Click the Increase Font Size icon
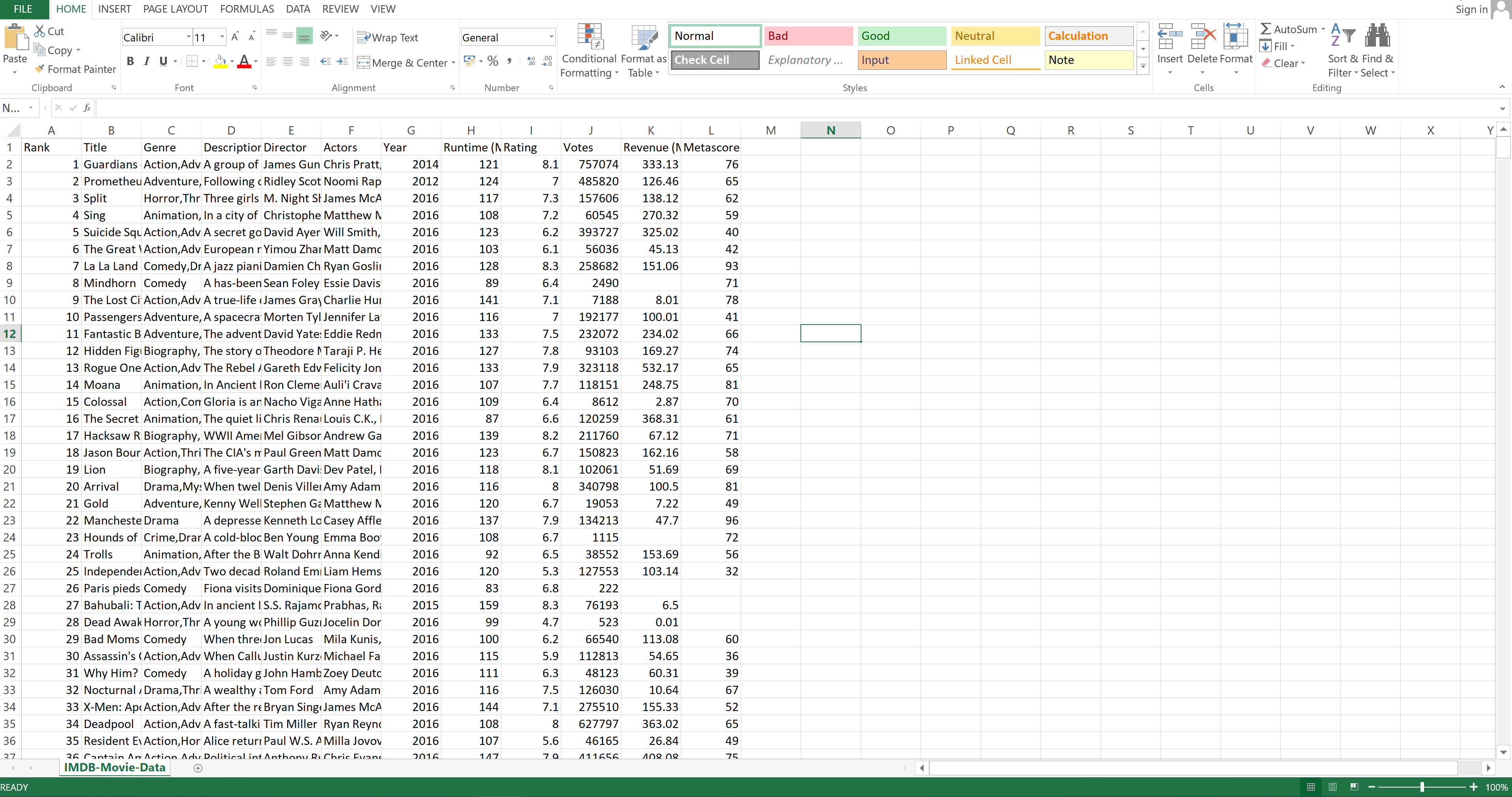 235,37
